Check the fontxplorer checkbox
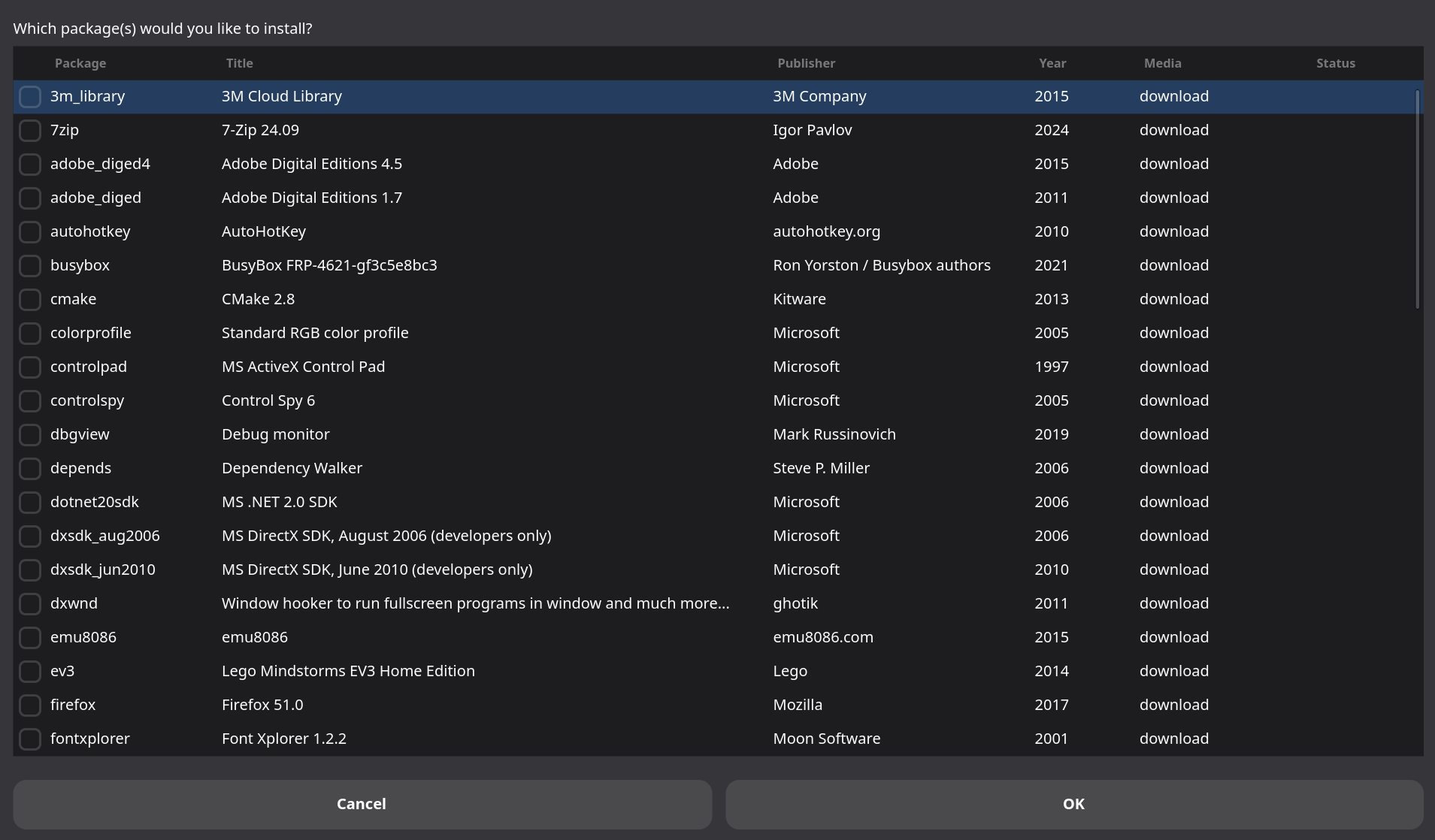This screenshot has width=1435, height=840. (30, 739)
